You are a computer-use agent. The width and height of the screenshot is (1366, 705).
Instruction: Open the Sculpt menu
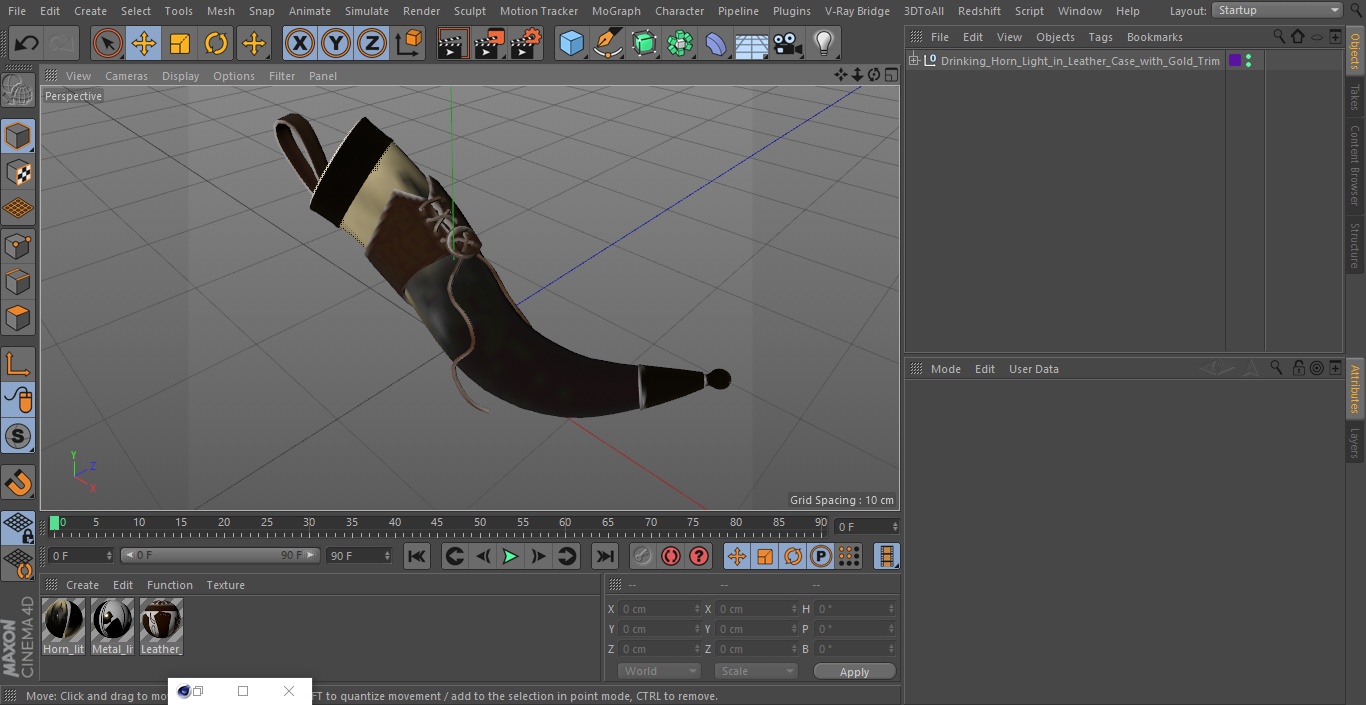pyautogui.click(x=469, y=11)
